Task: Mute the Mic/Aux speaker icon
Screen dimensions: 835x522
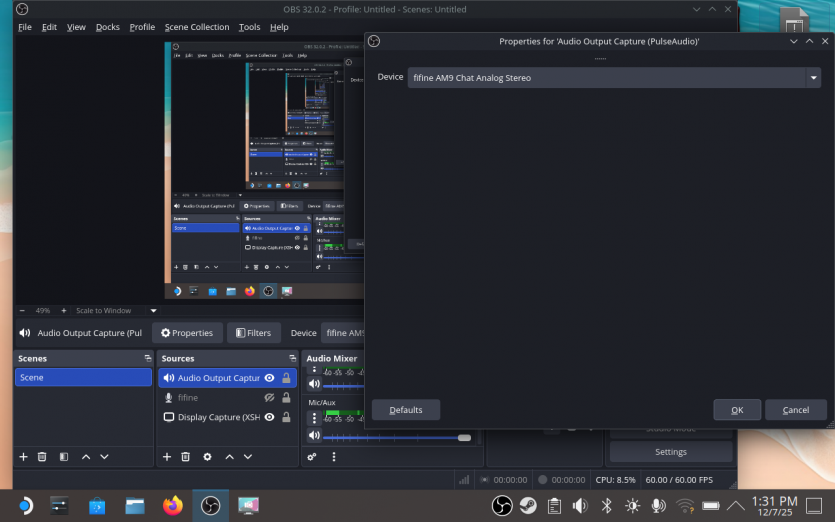Action: tap(314, 436)
